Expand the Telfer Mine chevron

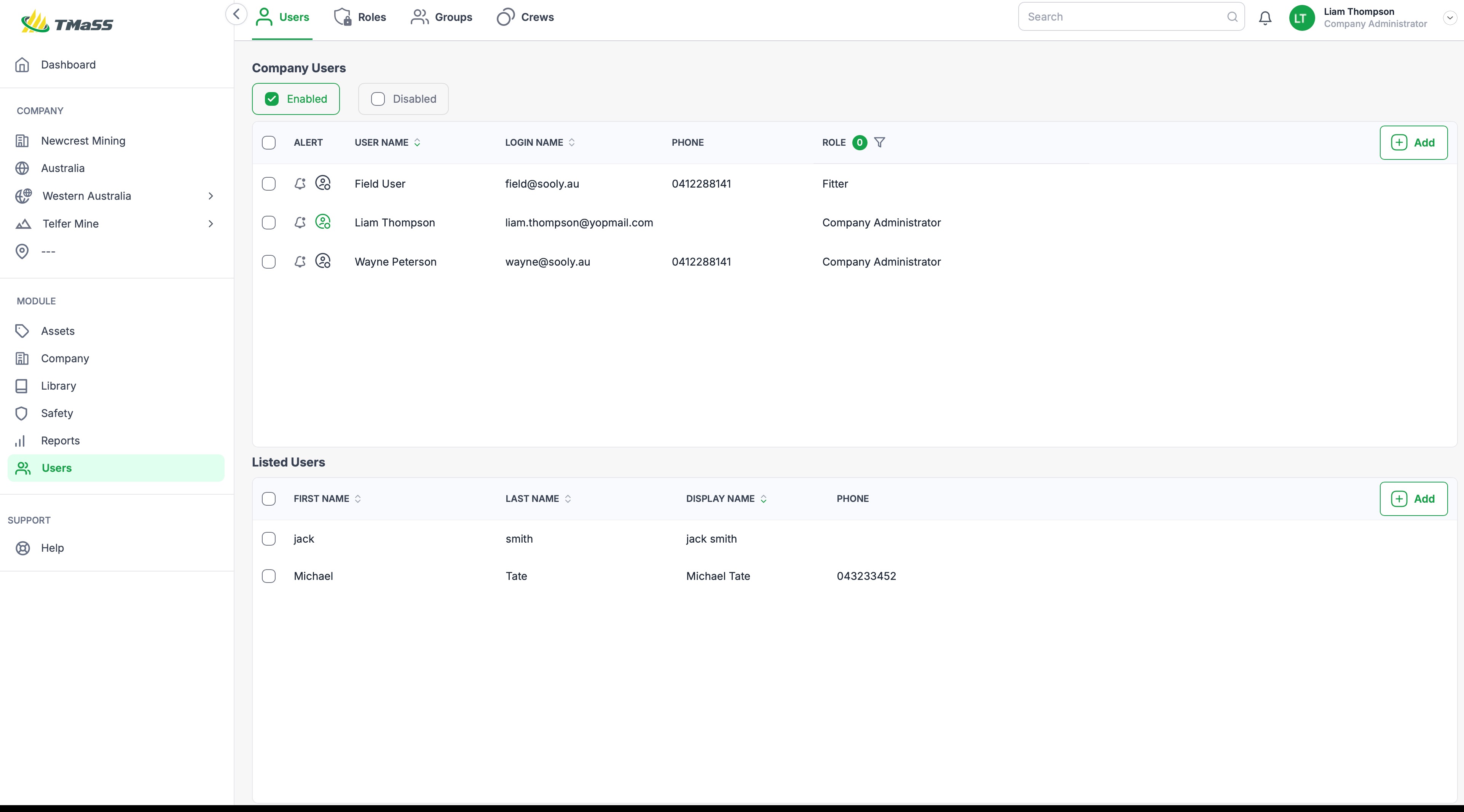[x=211, y=224]
